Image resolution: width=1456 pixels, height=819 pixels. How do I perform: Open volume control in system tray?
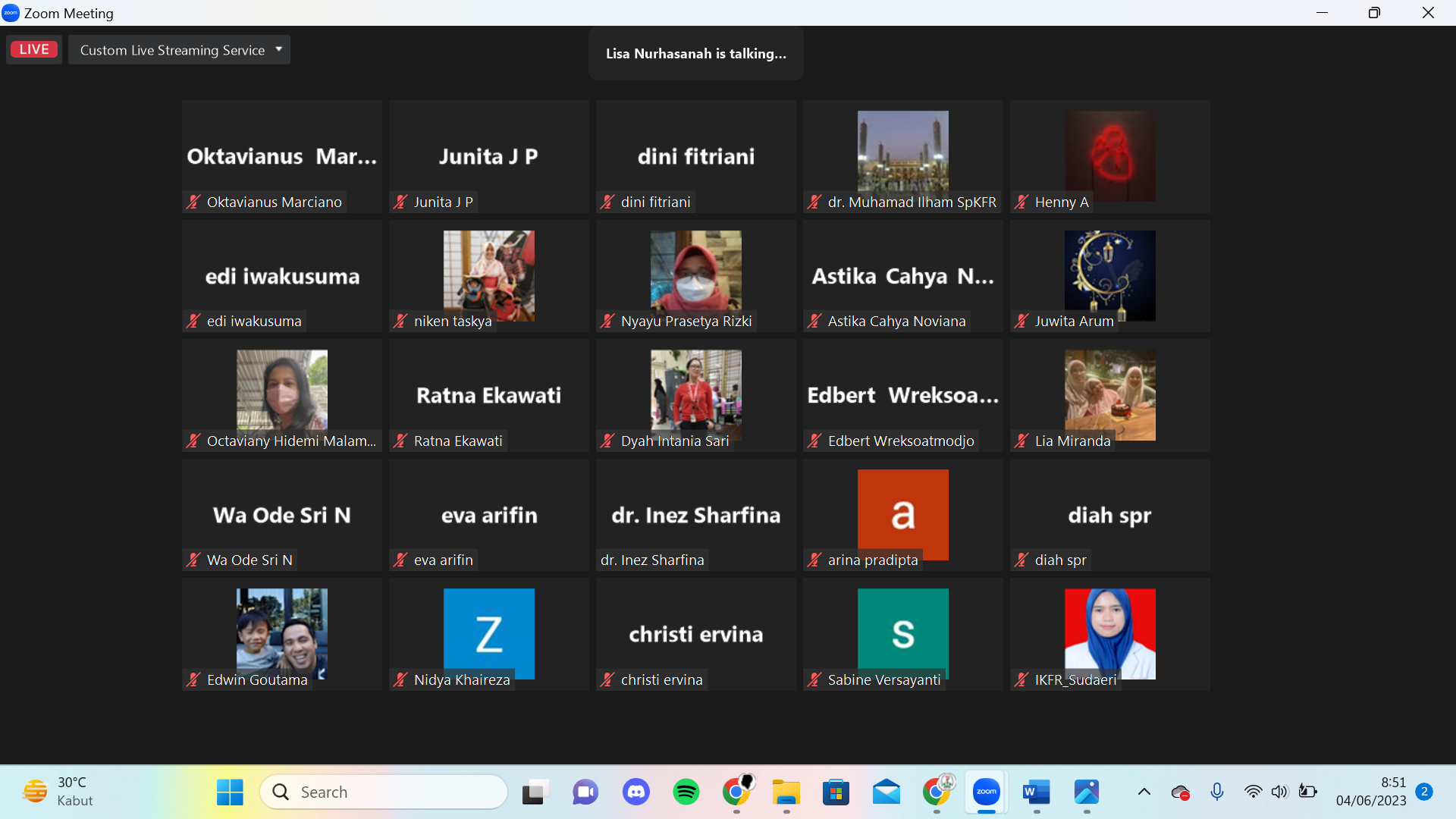point(1279,792)
